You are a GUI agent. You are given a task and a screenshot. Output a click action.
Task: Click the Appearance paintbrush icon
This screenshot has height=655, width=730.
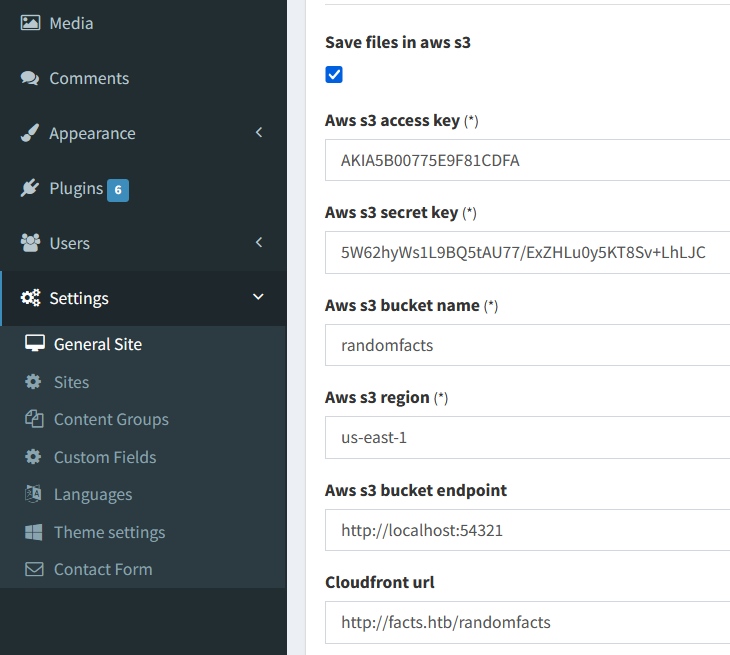coord(30,133)
